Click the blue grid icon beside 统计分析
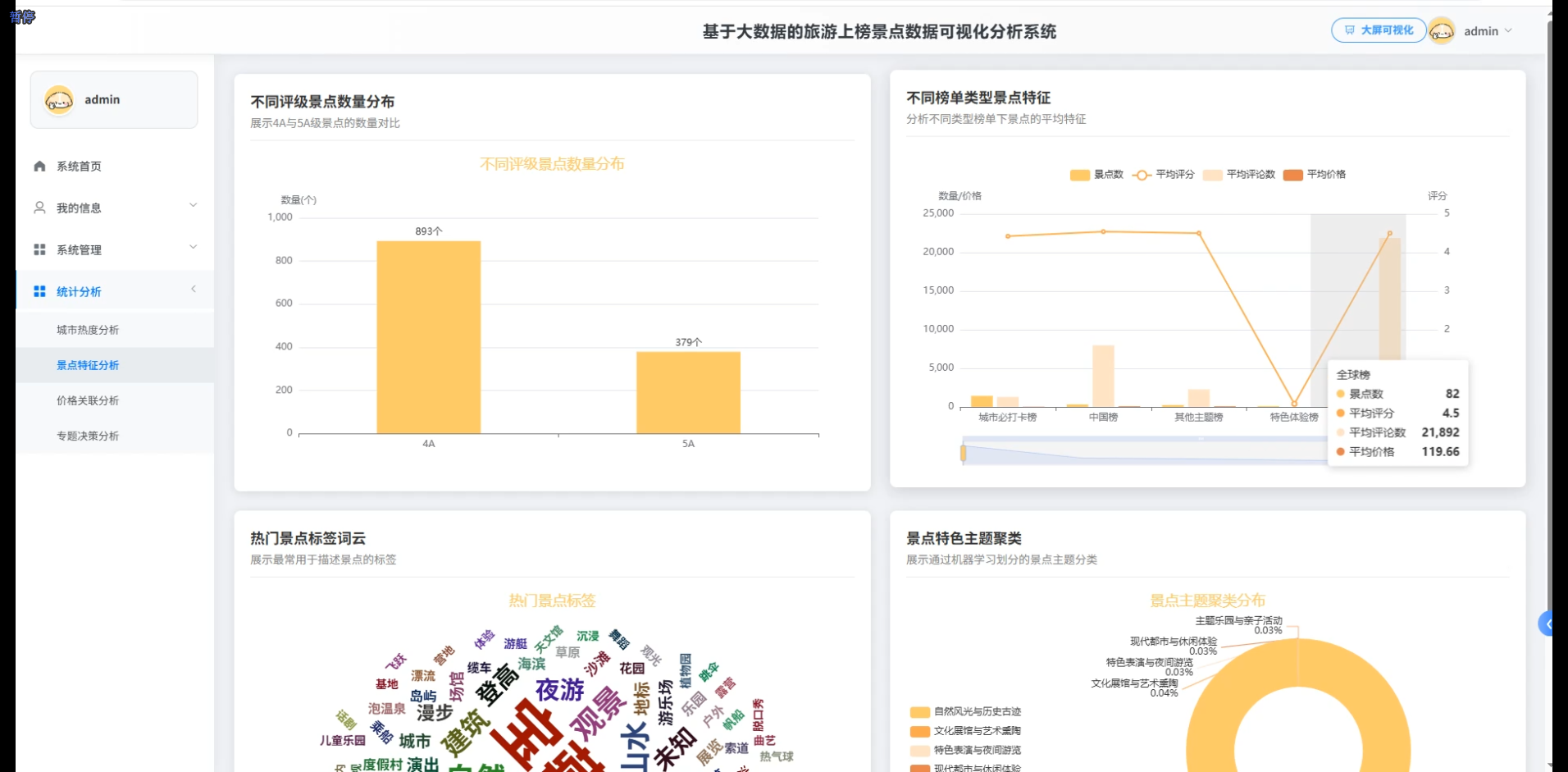The width and height of the screenshot is (1568, 772). [39, 291]
